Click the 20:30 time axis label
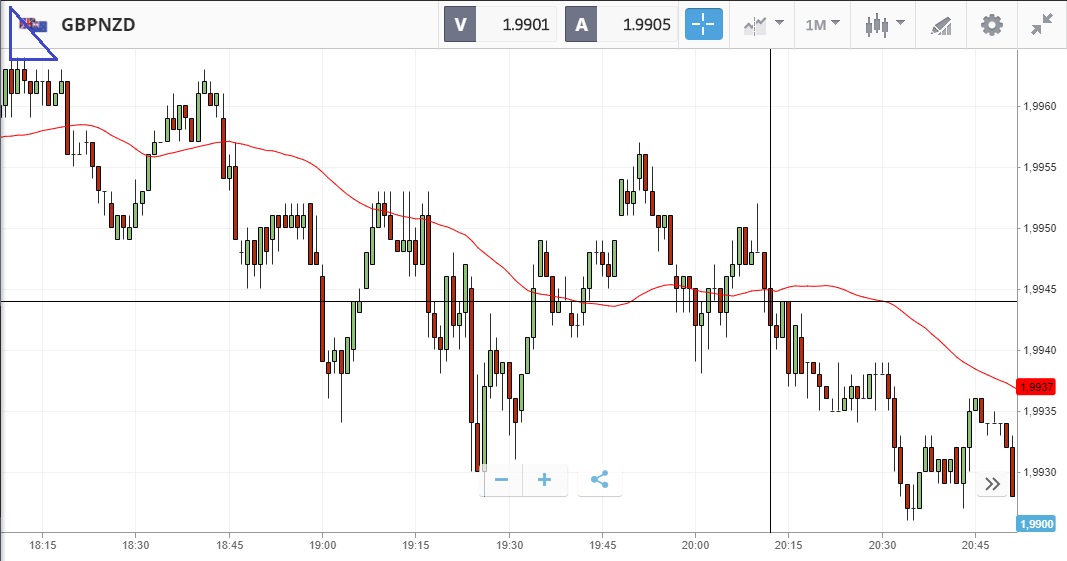 882,546
